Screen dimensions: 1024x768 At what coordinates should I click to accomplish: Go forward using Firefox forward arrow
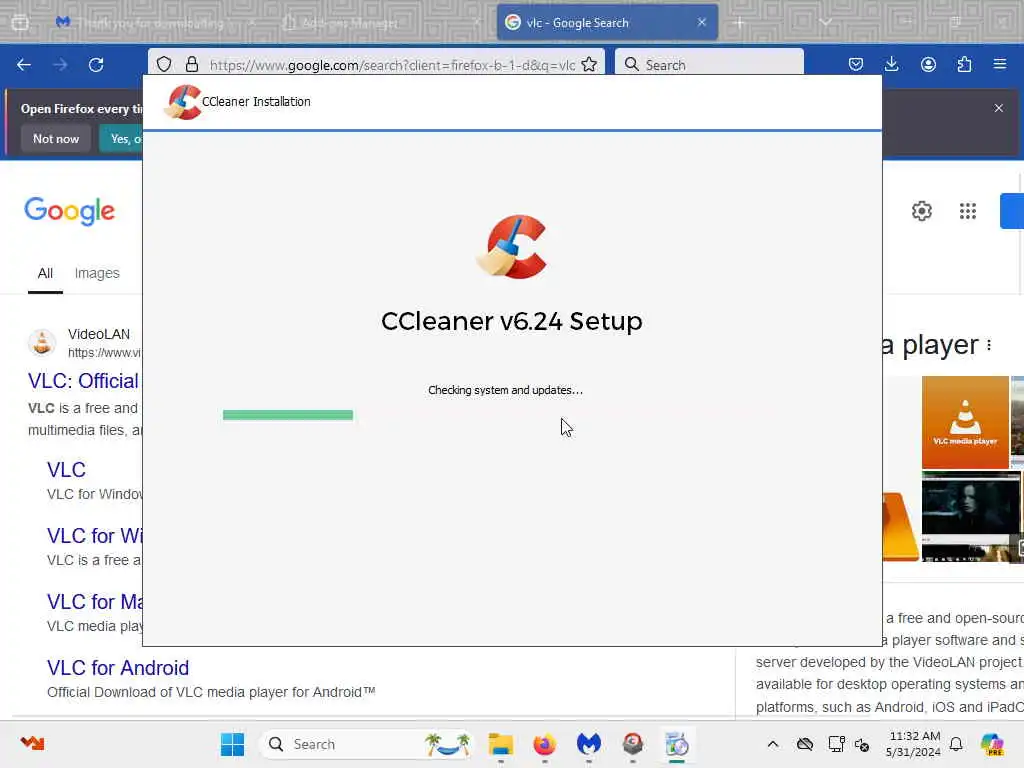(60, 65)
